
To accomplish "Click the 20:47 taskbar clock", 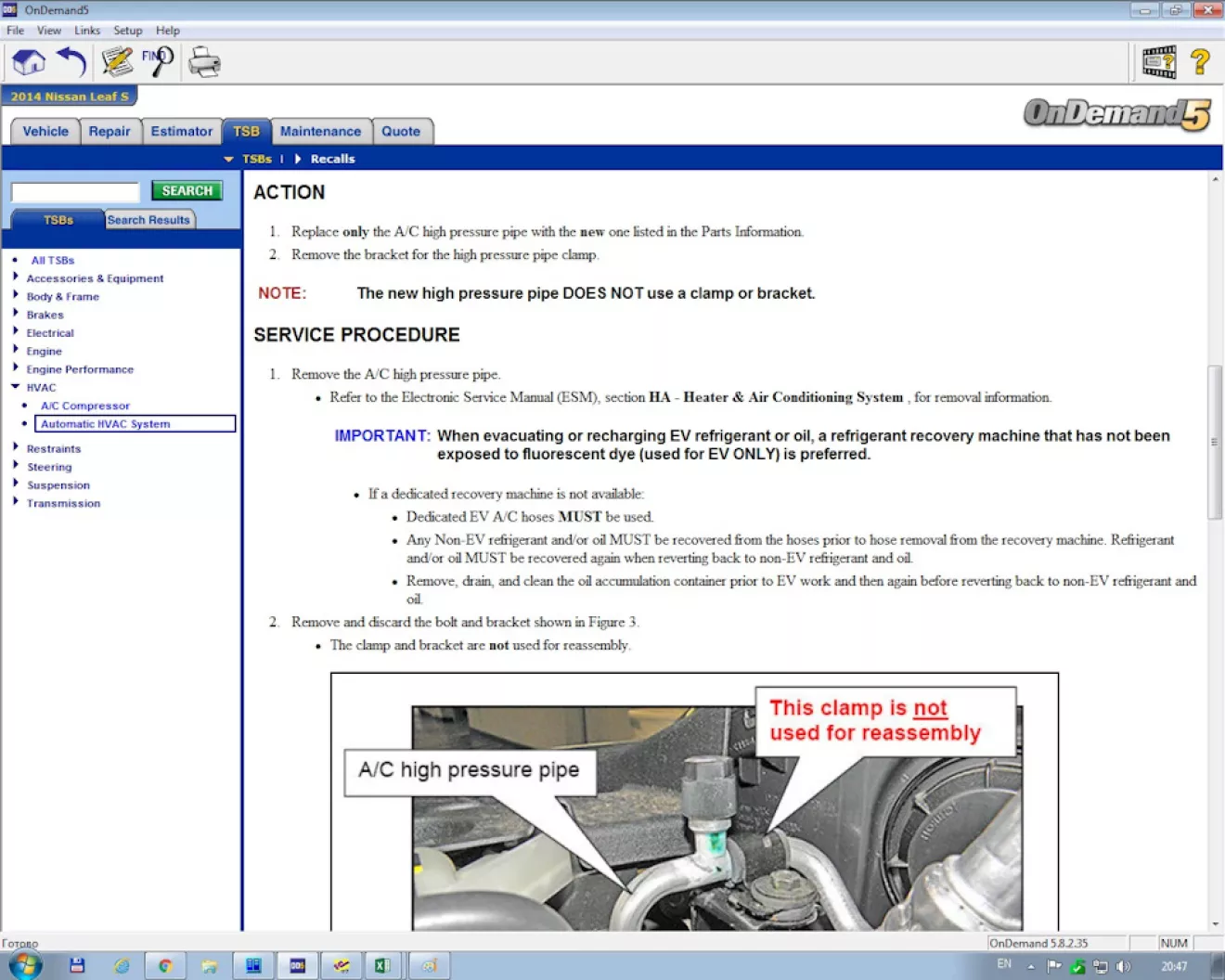I will [x=1174, y=966].
